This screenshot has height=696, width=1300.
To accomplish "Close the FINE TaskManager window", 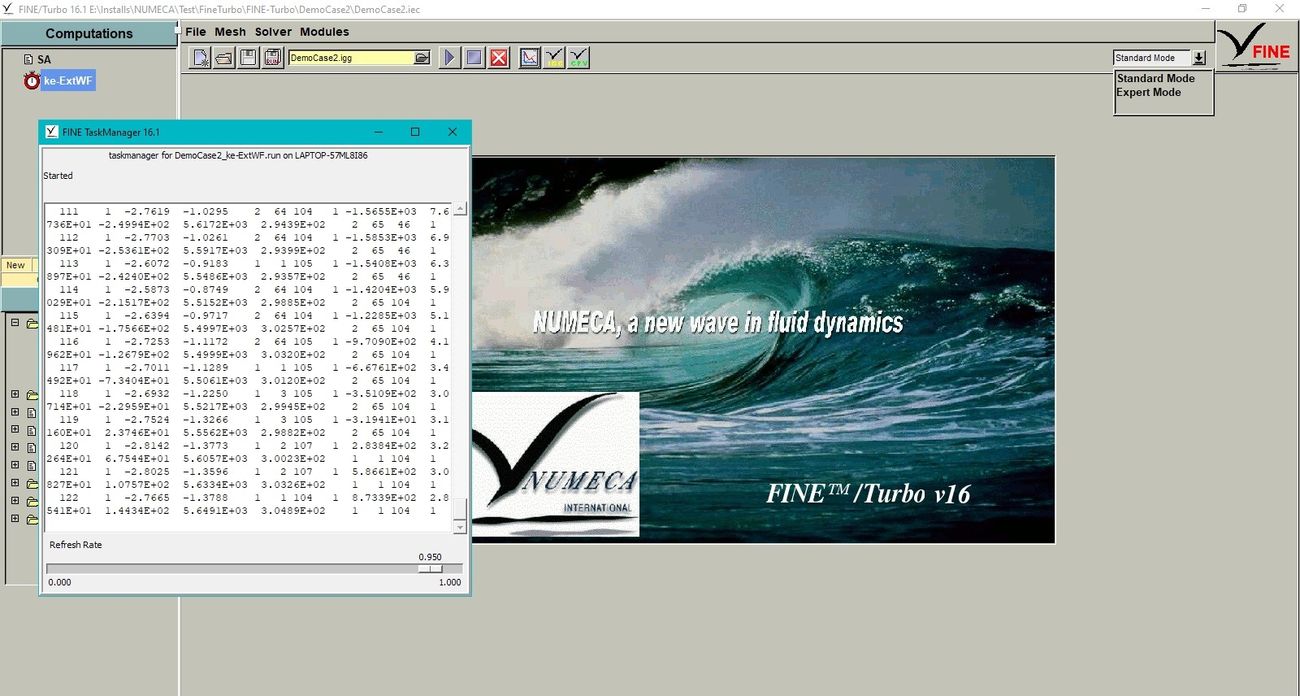I will pyautogui.click(x=452, y=132).
